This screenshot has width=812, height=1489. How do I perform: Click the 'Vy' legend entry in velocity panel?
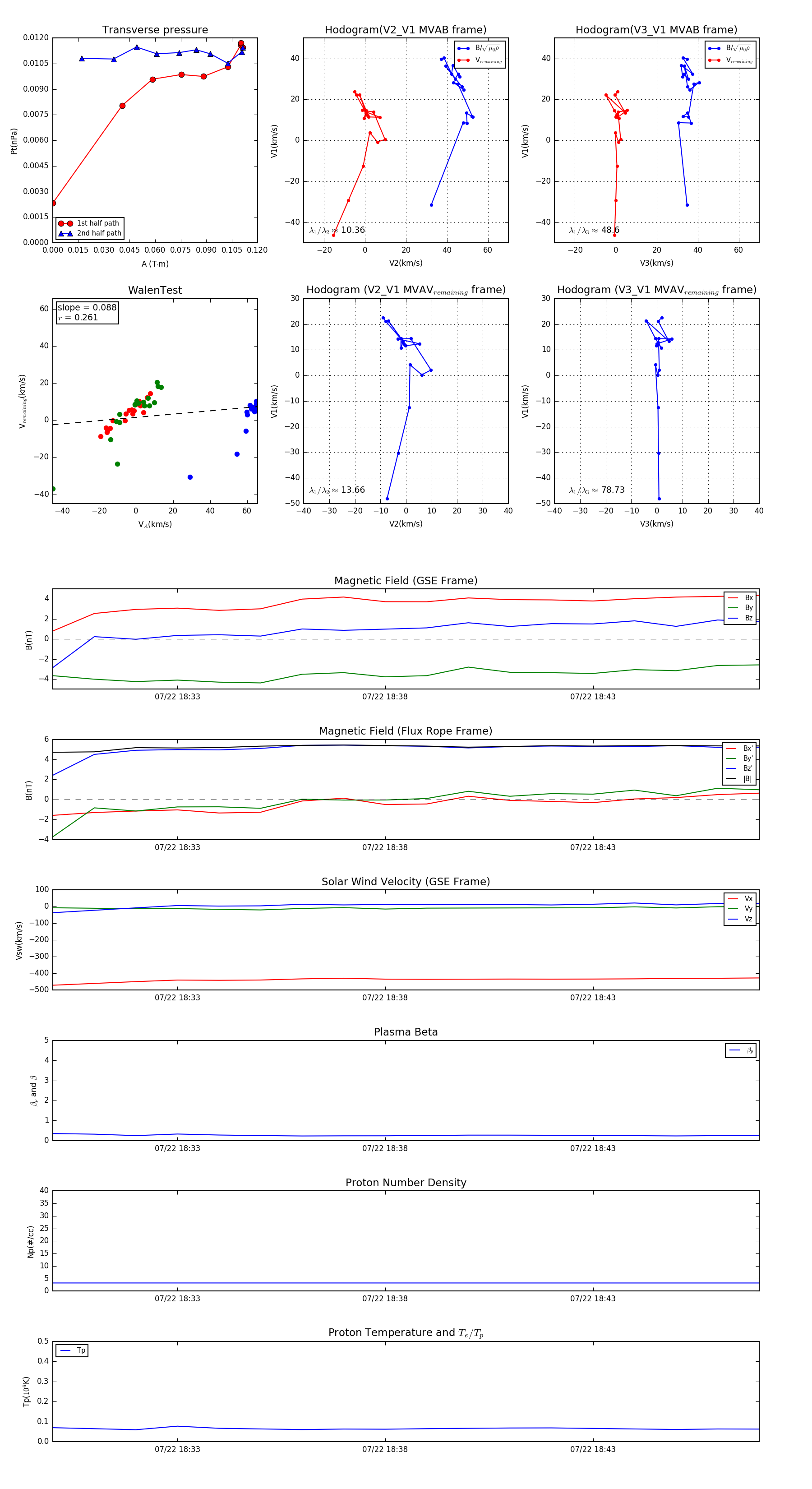(740, 909)
